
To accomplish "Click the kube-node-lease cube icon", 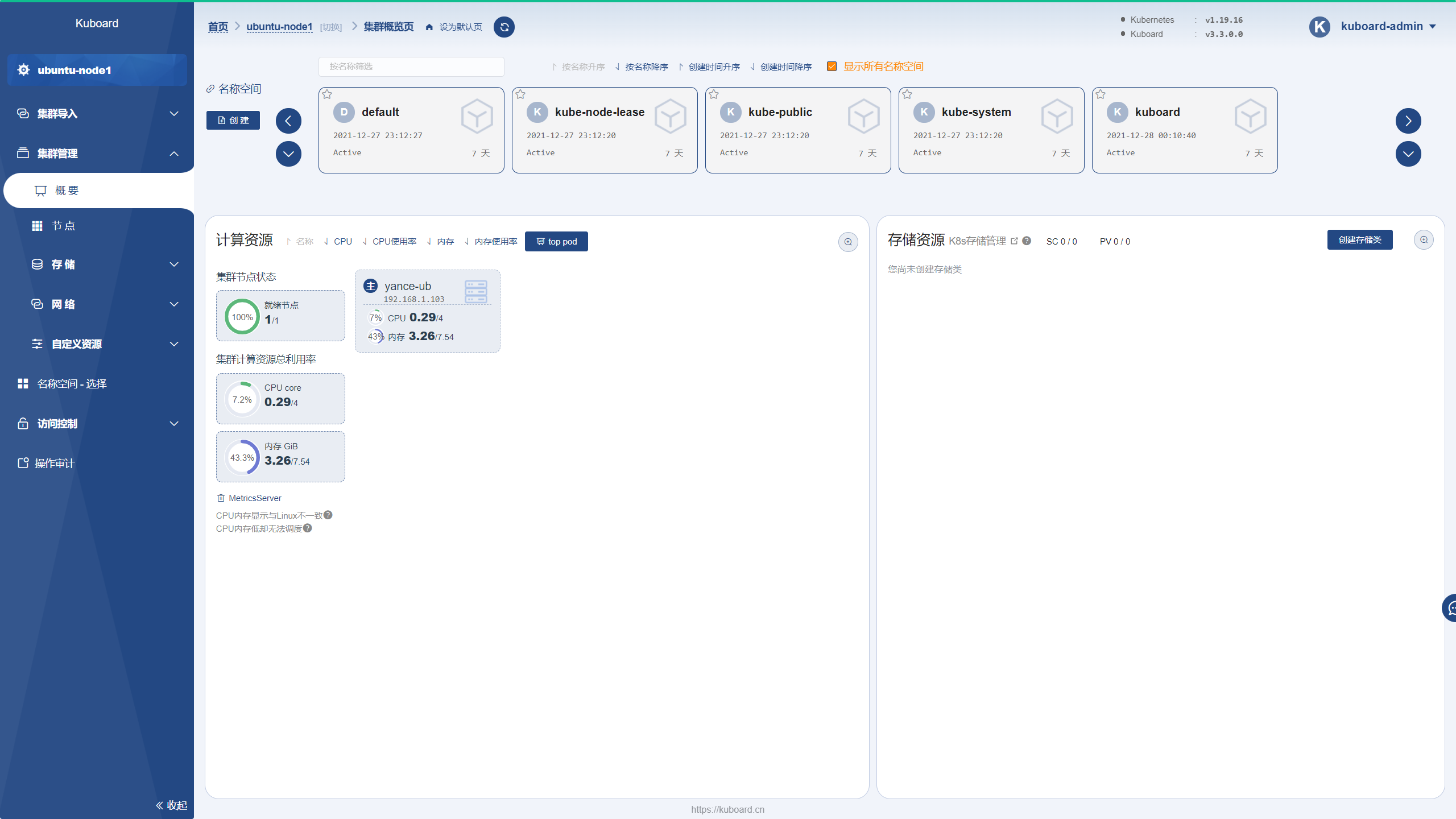I will 670,116.
